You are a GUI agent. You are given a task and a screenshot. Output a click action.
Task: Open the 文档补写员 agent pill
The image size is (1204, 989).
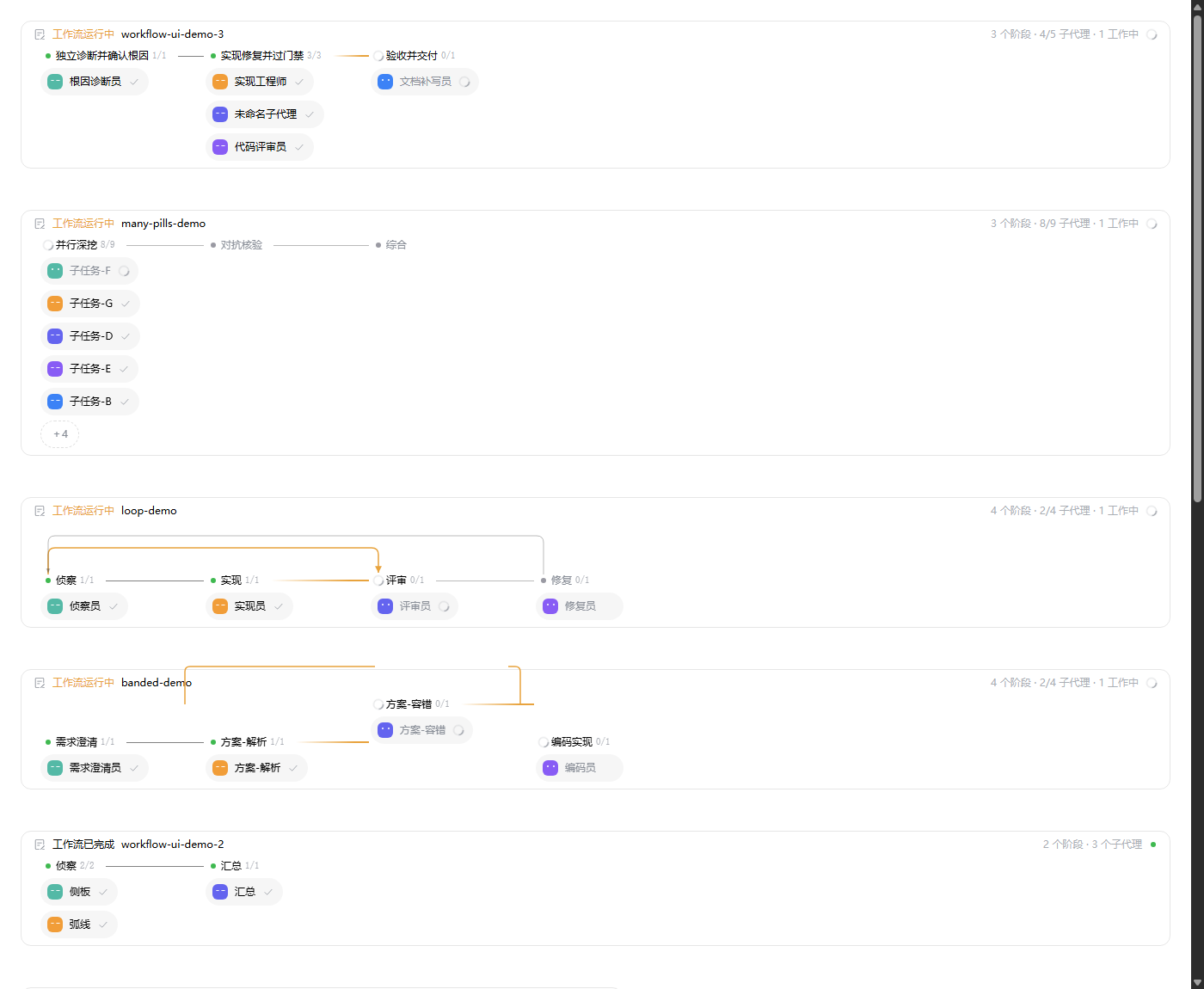(425, 82)
